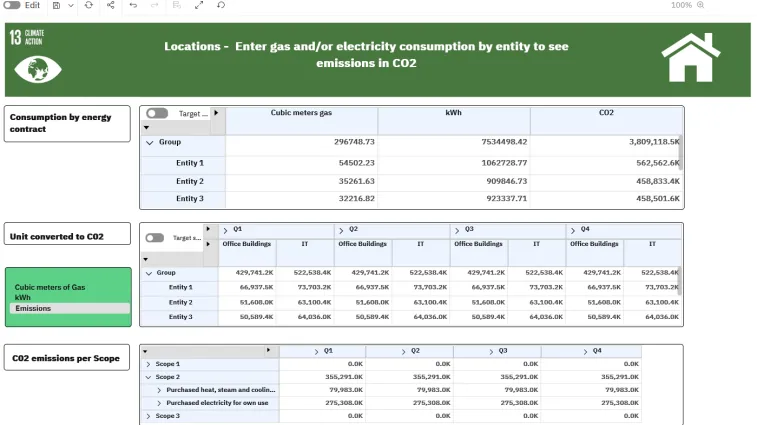Viewport: 757px width, 425px height.
Task: Click the reset view icon in toolbar
Action: click(x=220, y=5)
